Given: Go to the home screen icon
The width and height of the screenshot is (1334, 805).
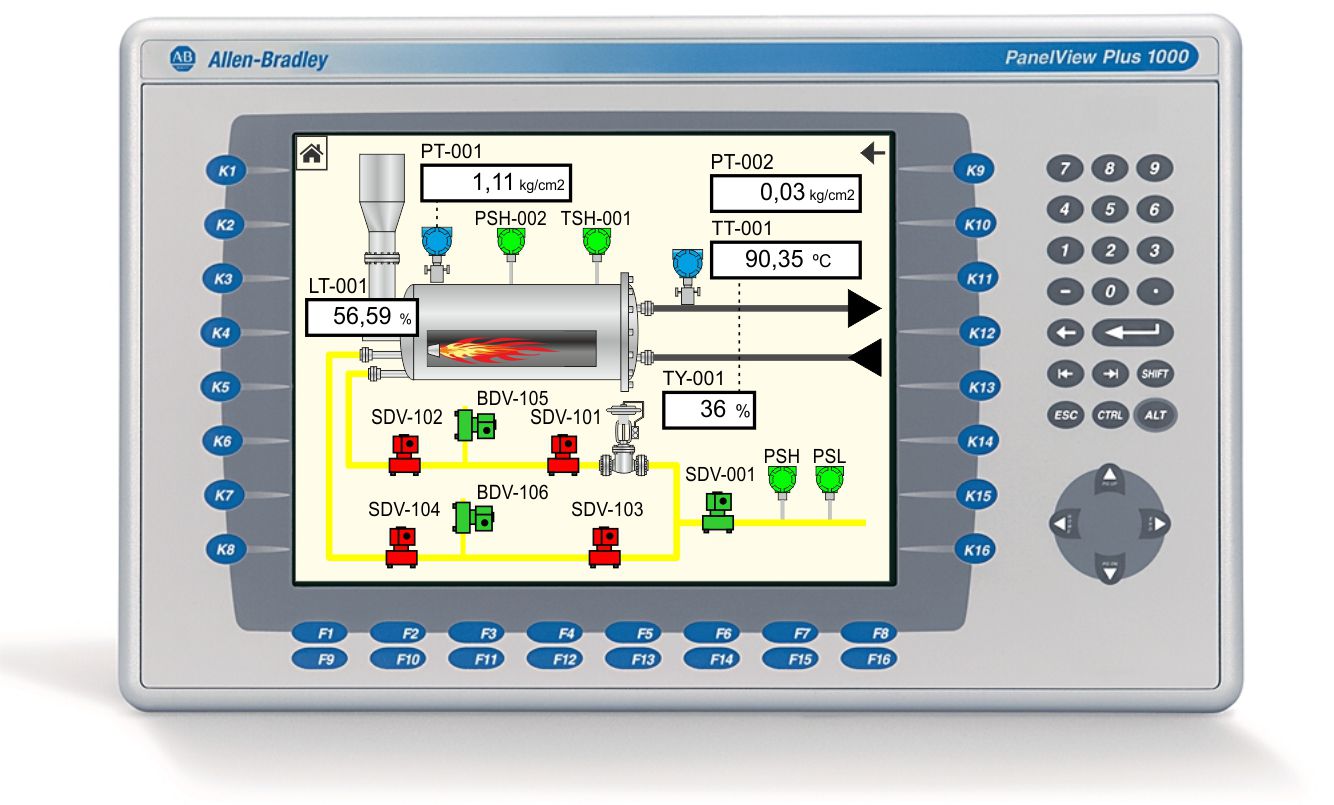Looking at the screenshot, I should (312, 152).
